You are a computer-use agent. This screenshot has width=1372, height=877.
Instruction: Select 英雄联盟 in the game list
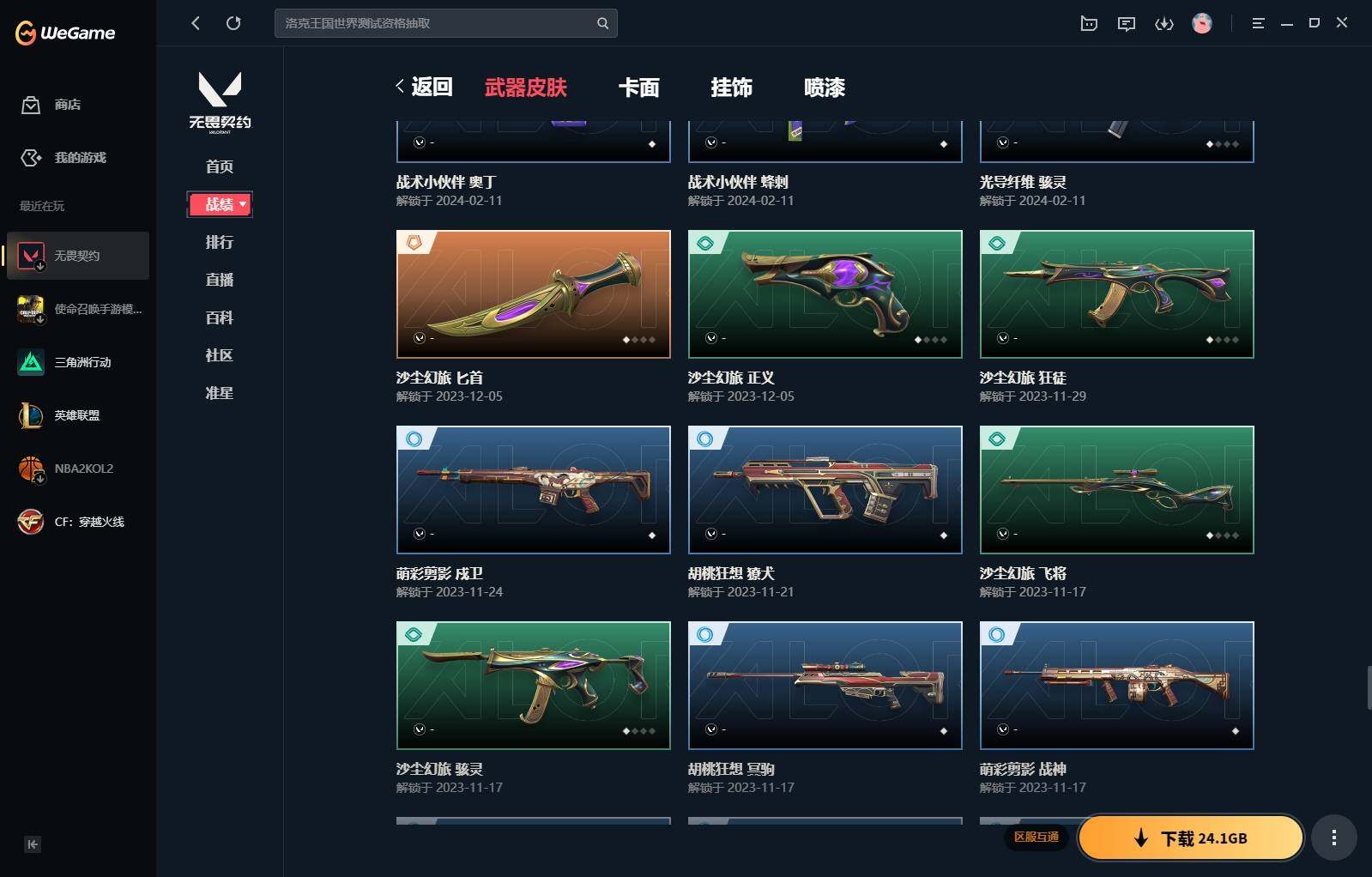coord(77,415)
